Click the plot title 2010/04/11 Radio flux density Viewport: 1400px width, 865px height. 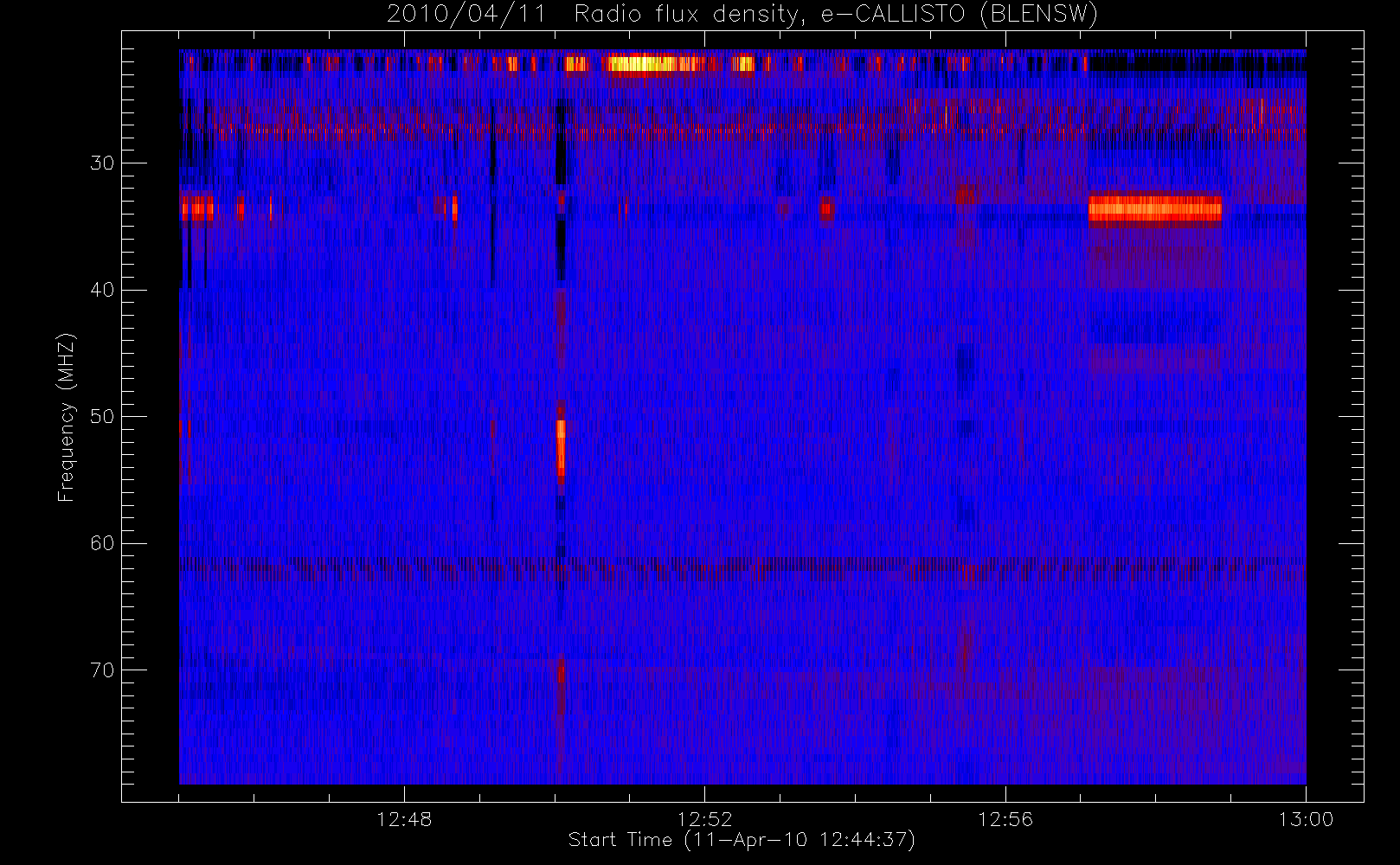tap(742, 15)
